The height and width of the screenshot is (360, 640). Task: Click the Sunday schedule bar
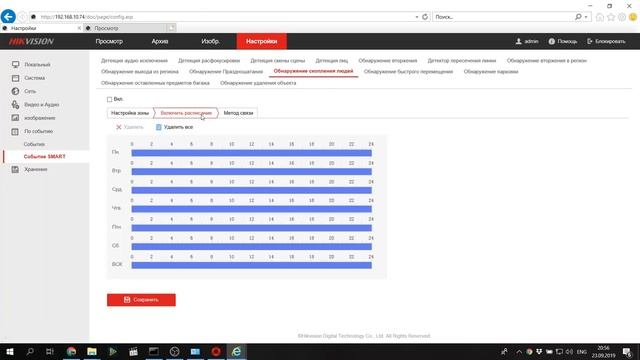coord(251,265)
